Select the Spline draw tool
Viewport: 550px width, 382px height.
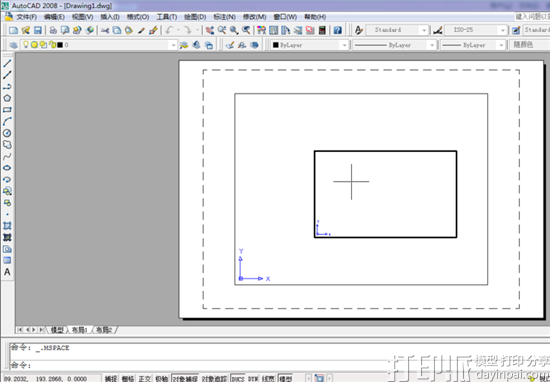(x=7, y=156)
